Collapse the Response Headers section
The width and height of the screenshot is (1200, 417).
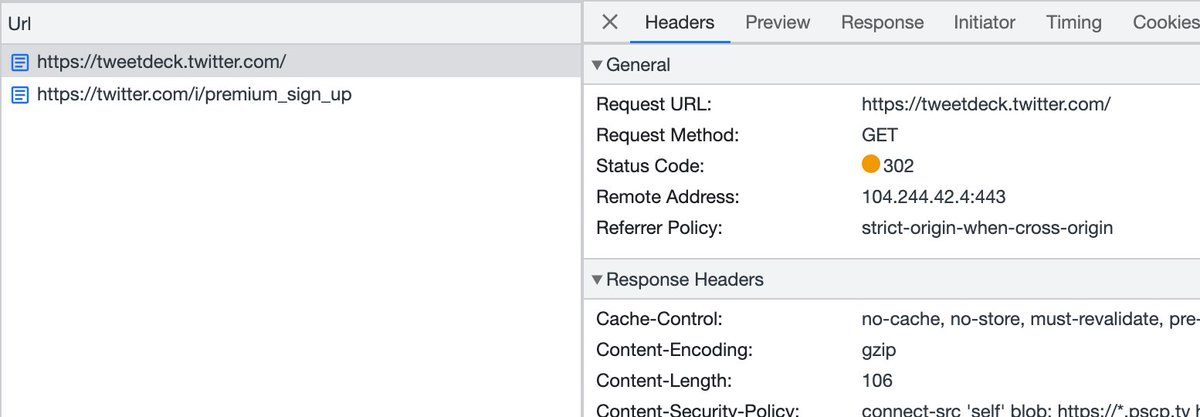[x=597, y=280]
